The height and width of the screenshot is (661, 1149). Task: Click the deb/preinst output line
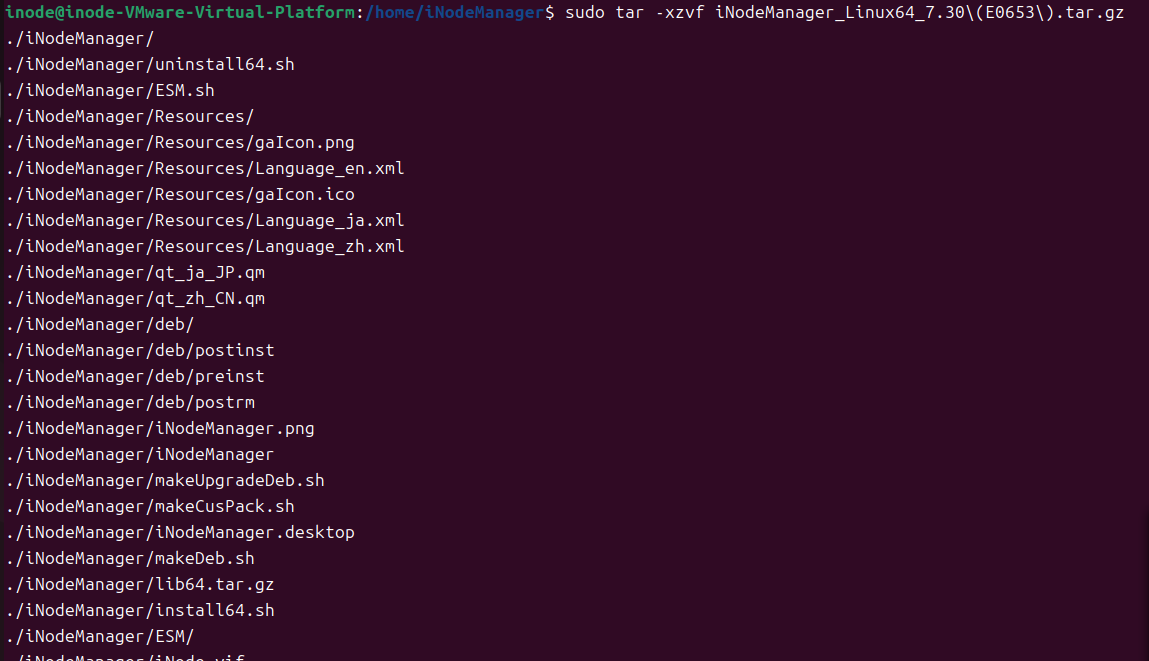(x=135, y=376)
